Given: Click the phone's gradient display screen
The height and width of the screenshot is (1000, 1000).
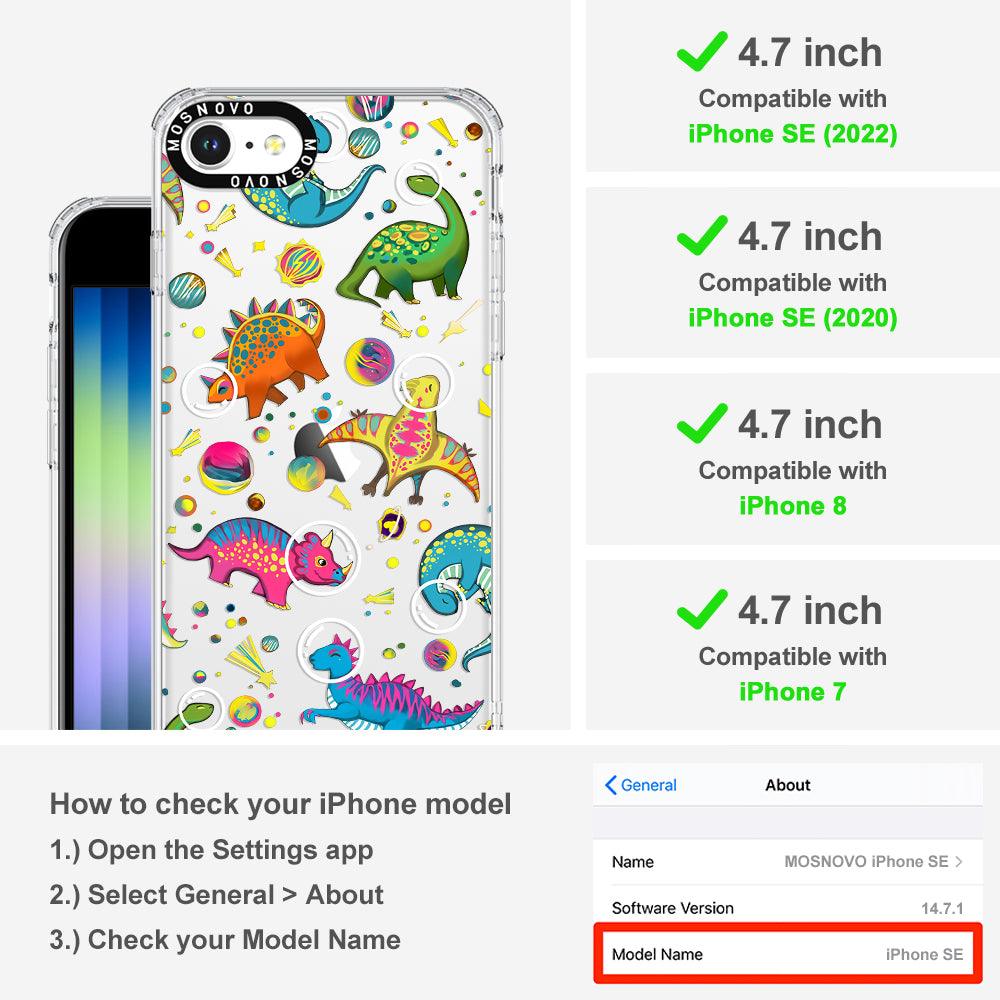Looking at the screenshot, I should [113, 508].
